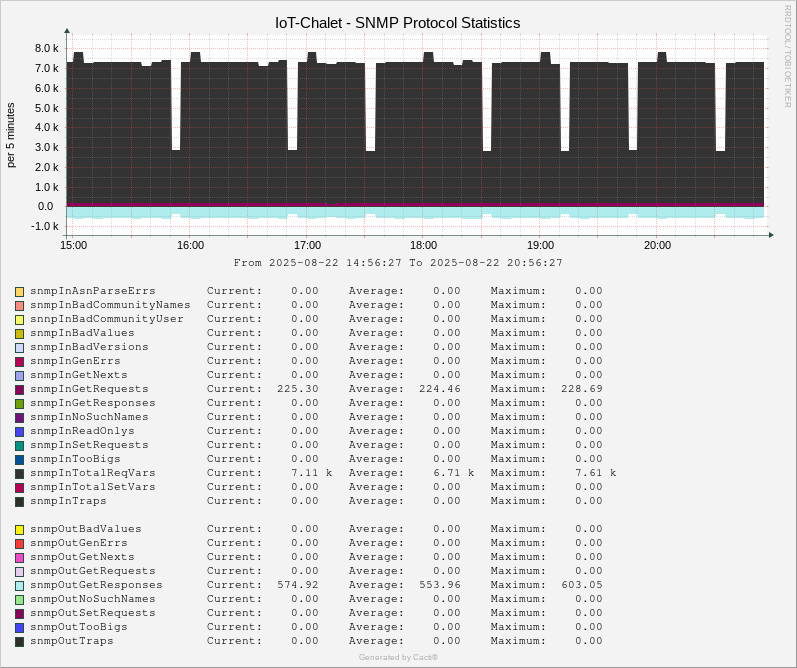797x668 pixels.
Task: Click the 'Generated by Cacti' footer text
Action: click(x=398, y=657)
